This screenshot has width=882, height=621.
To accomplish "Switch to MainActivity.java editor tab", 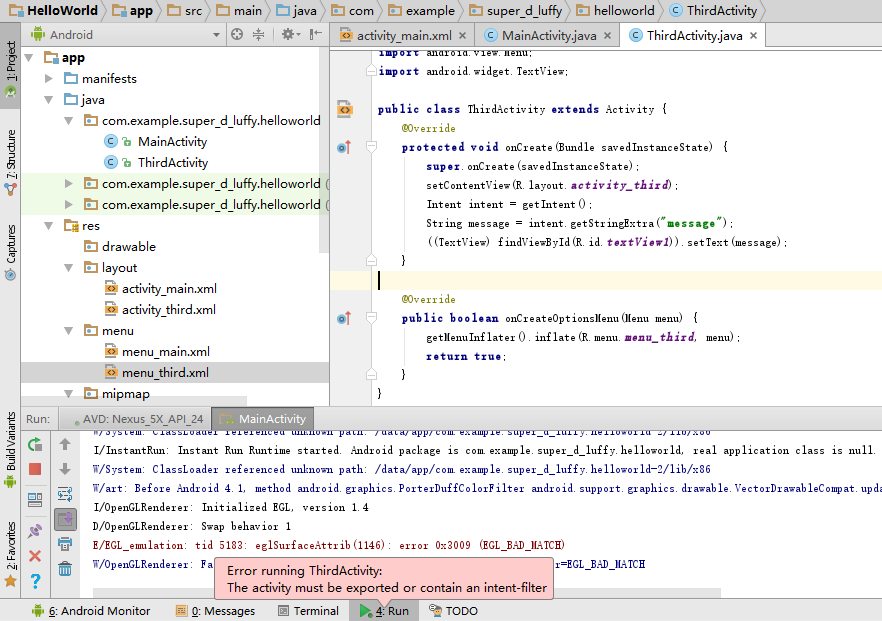I will point(548,35).
